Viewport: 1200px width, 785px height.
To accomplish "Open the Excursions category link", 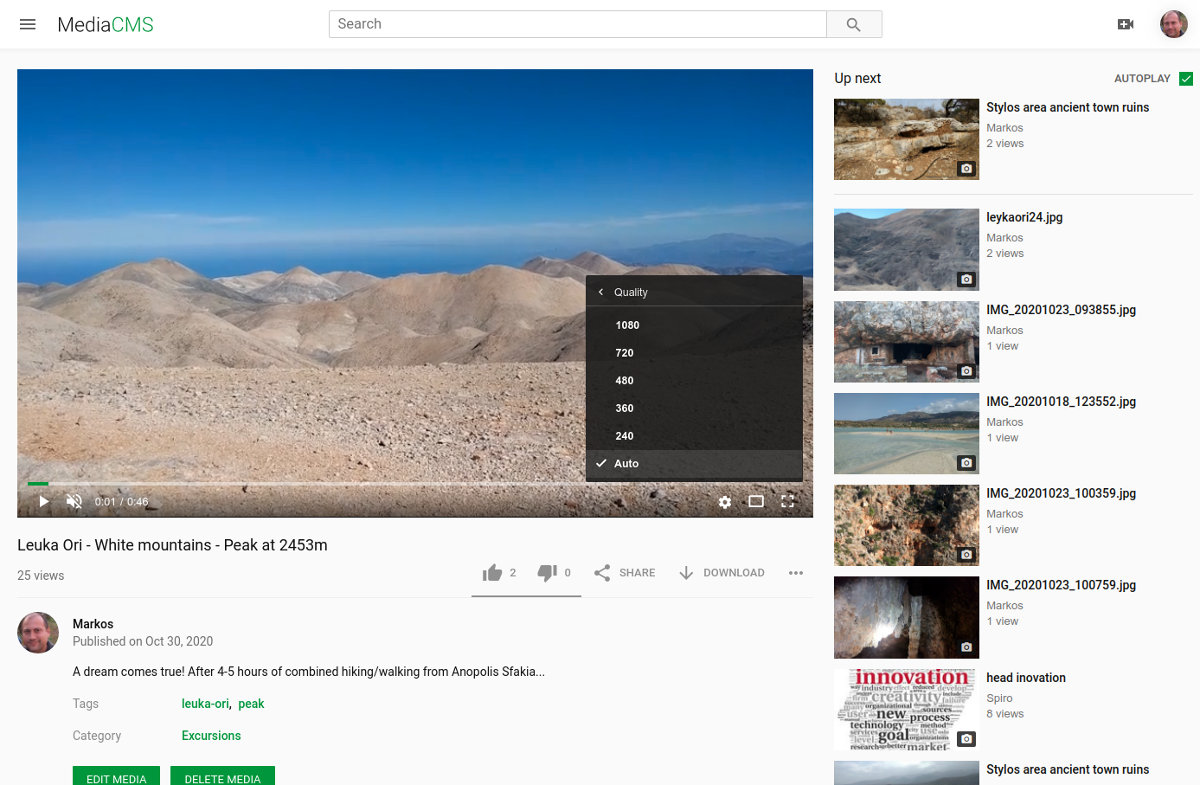I will tap(211, 736).
